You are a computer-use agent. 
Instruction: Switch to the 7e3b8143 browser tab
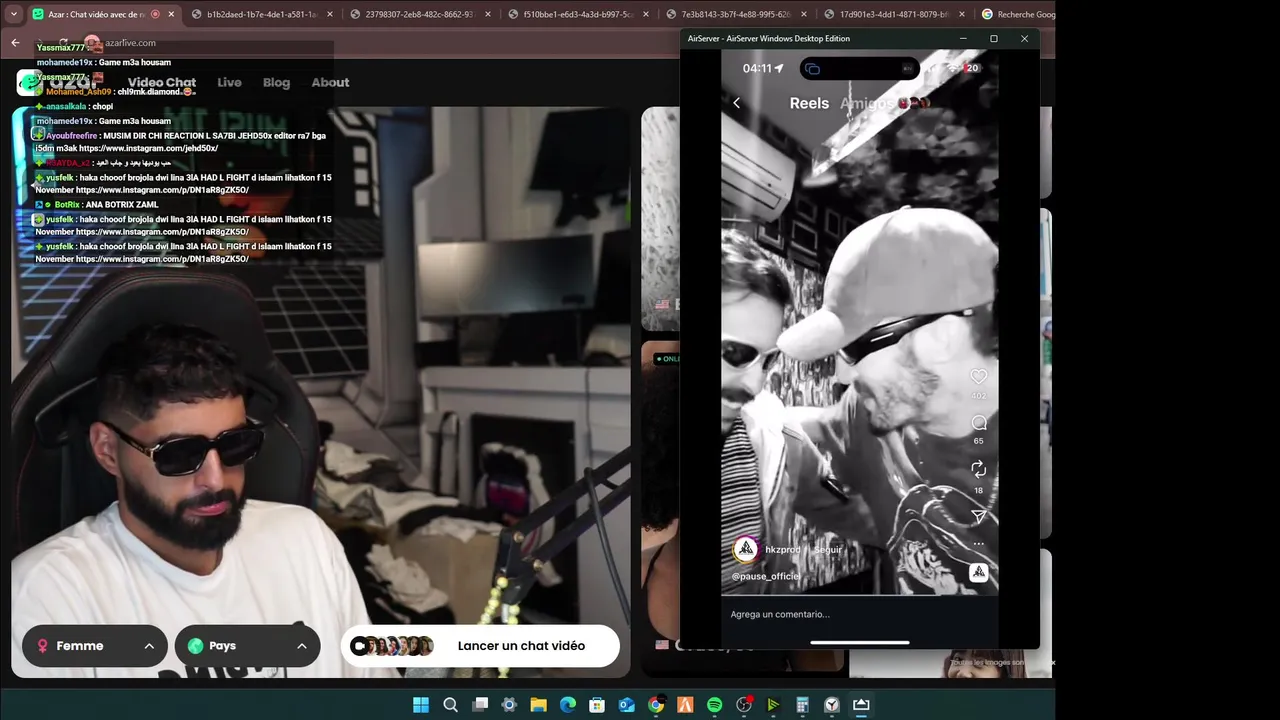(x=735, y=14)
